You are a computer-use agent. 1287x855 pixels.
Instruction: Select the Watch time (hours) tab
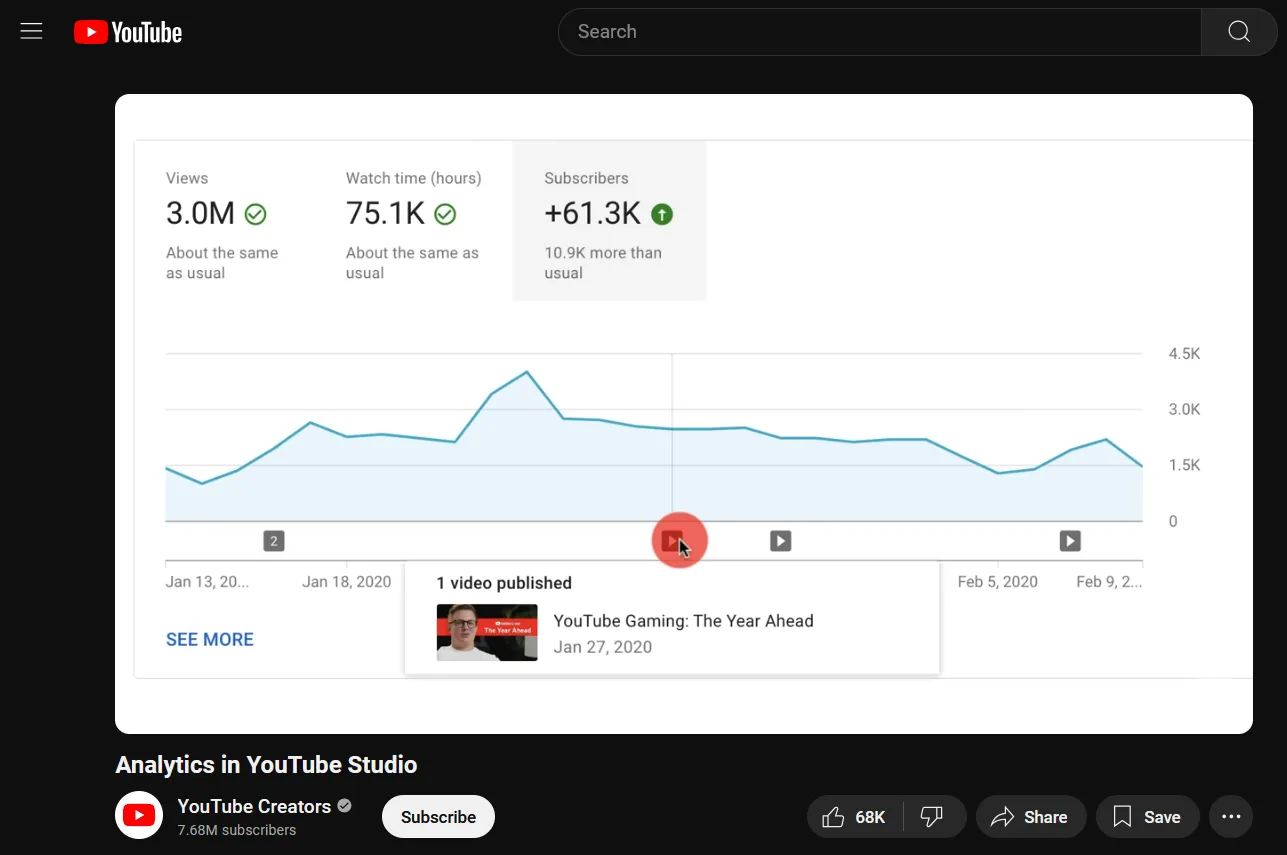414,220
